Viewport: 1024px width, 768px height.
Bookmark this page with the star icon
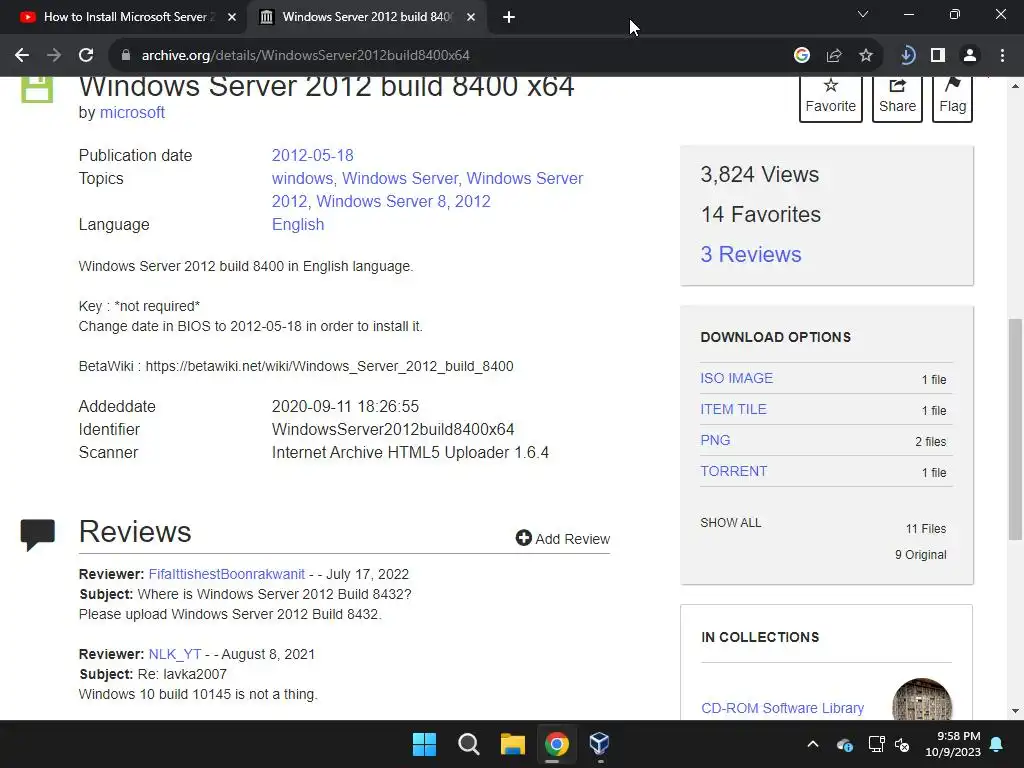point(866,56)
